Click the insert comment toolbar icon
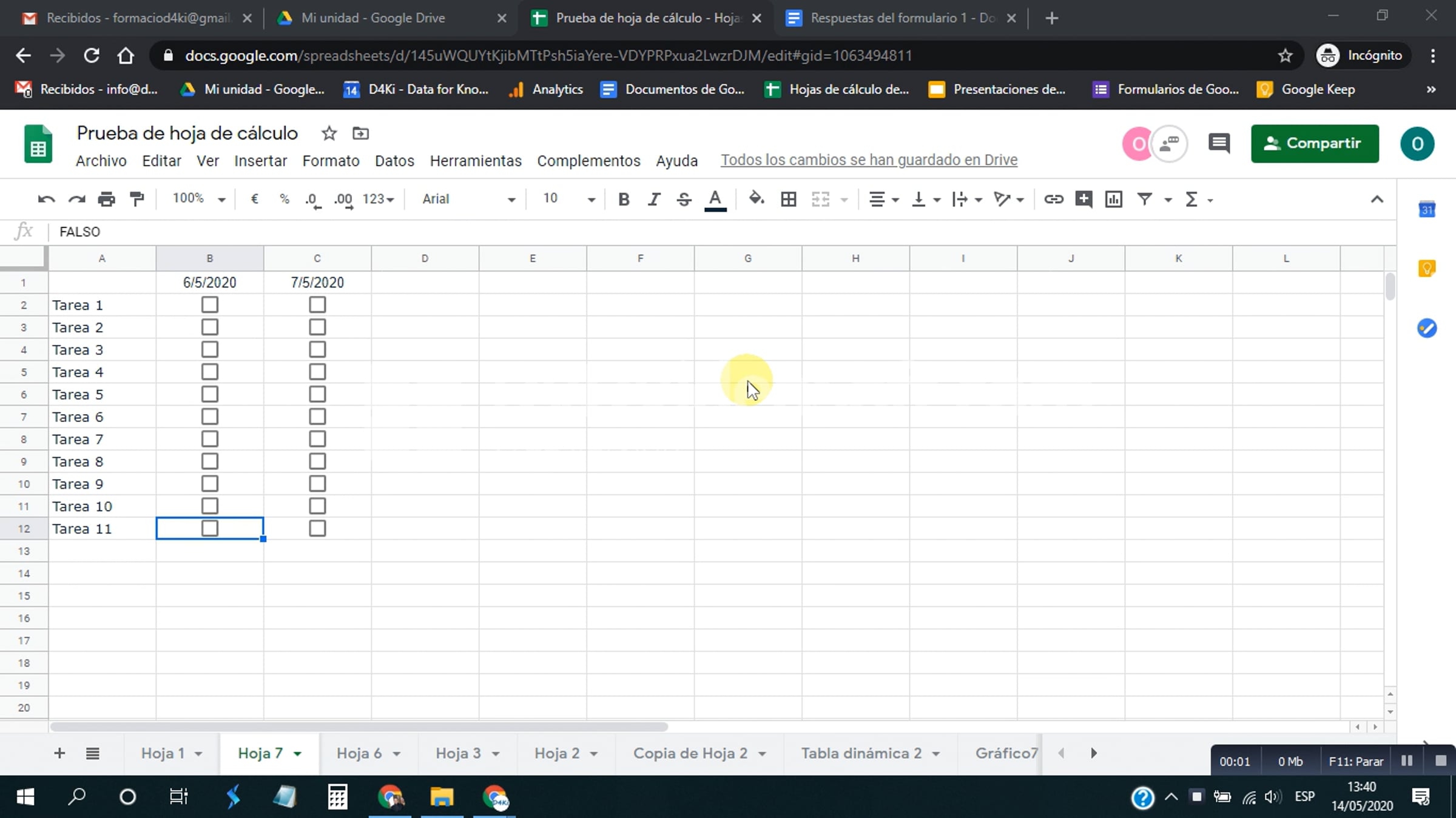The width and height of the screenshot is (1456, 818). coord(1084,199)
